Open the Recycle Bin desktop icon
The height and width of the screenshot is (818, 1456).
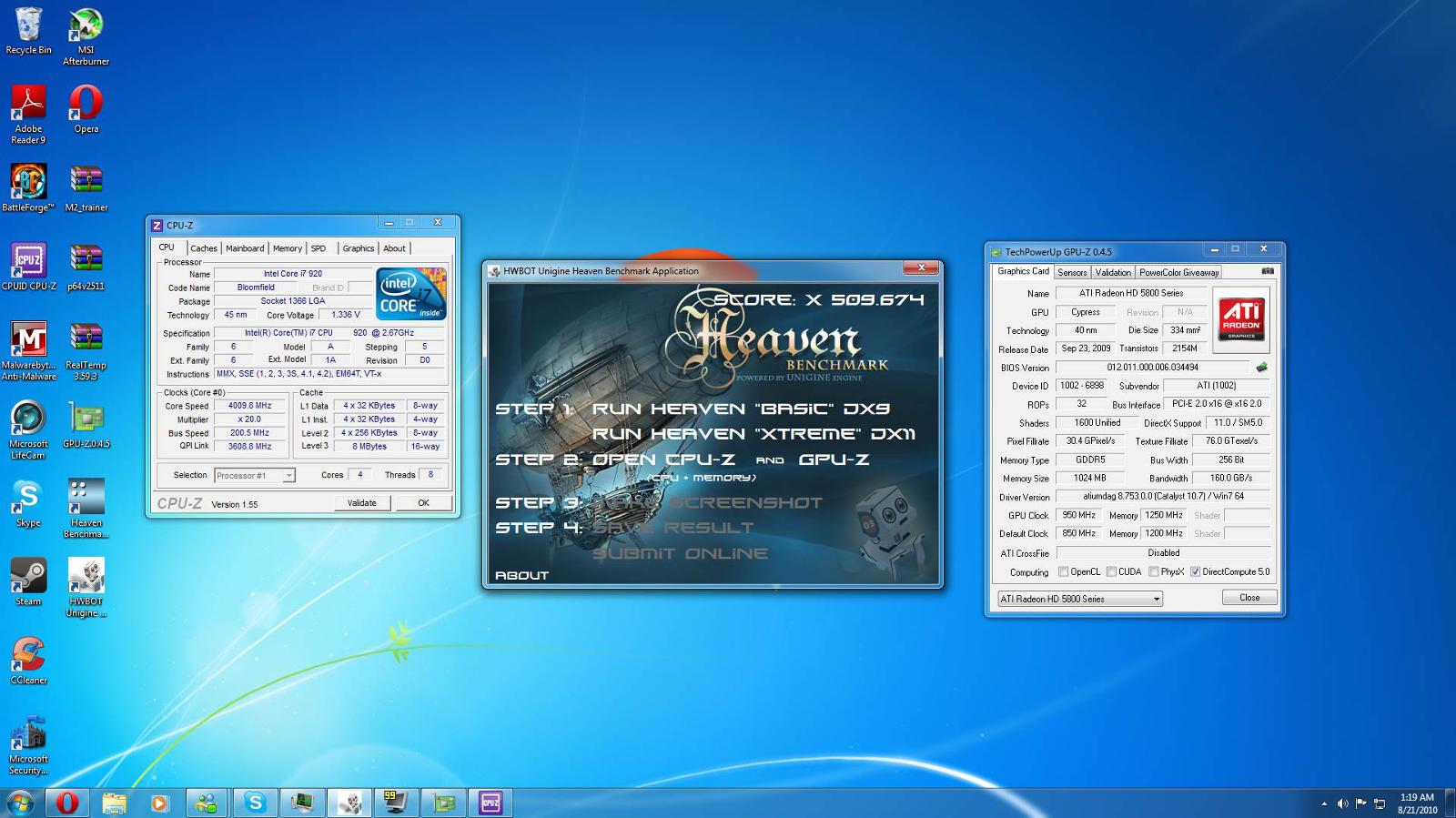[x=28, y=31]
